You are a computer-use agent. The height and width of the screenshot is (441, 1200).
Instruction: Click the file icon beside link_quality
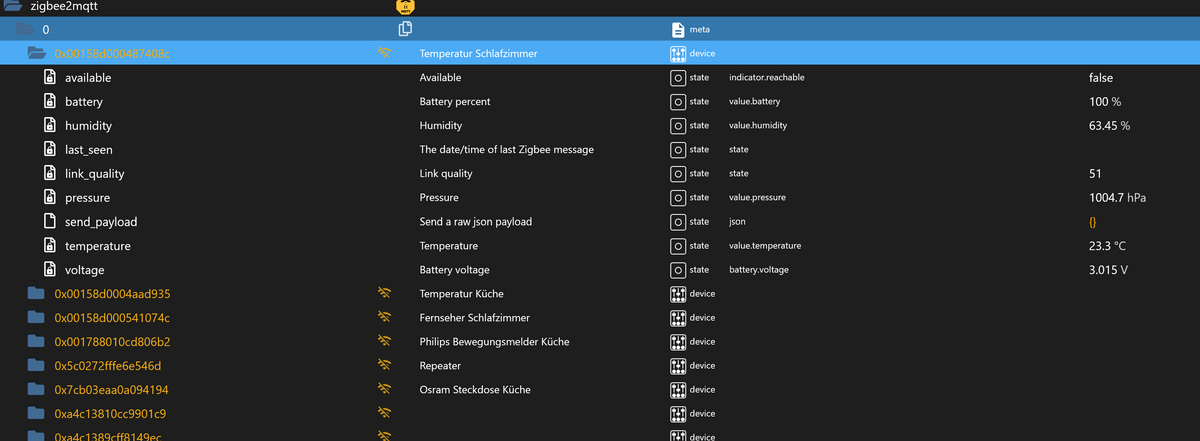tap(49, 173)
